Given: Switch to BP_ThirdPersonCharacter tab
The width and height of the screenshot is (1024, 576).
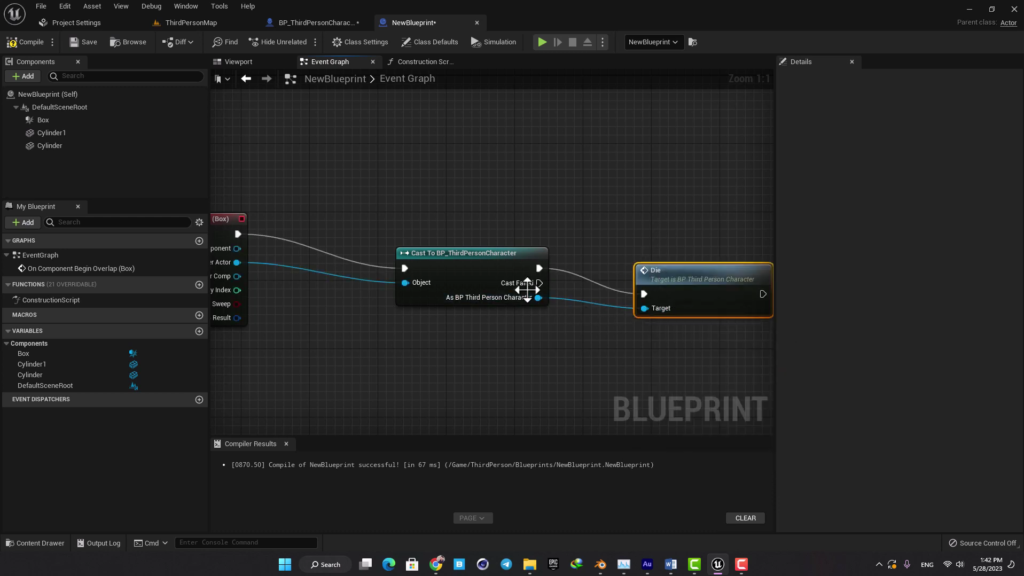Looking at the screenshot, I should pyautogui.click(x=318, y=22).
